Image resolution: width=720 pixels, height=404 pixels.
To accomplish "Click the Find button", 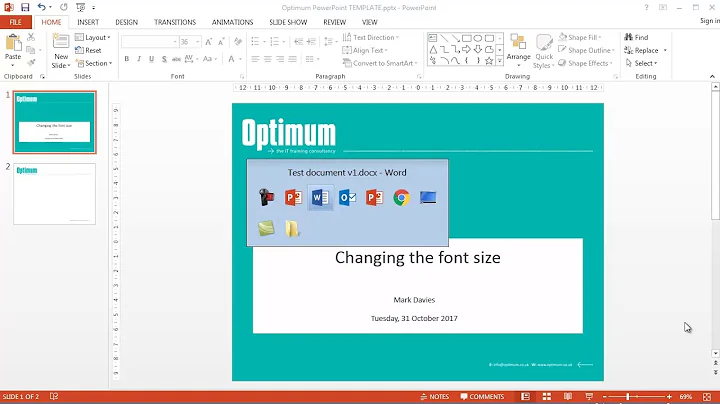I will [636, 37].
